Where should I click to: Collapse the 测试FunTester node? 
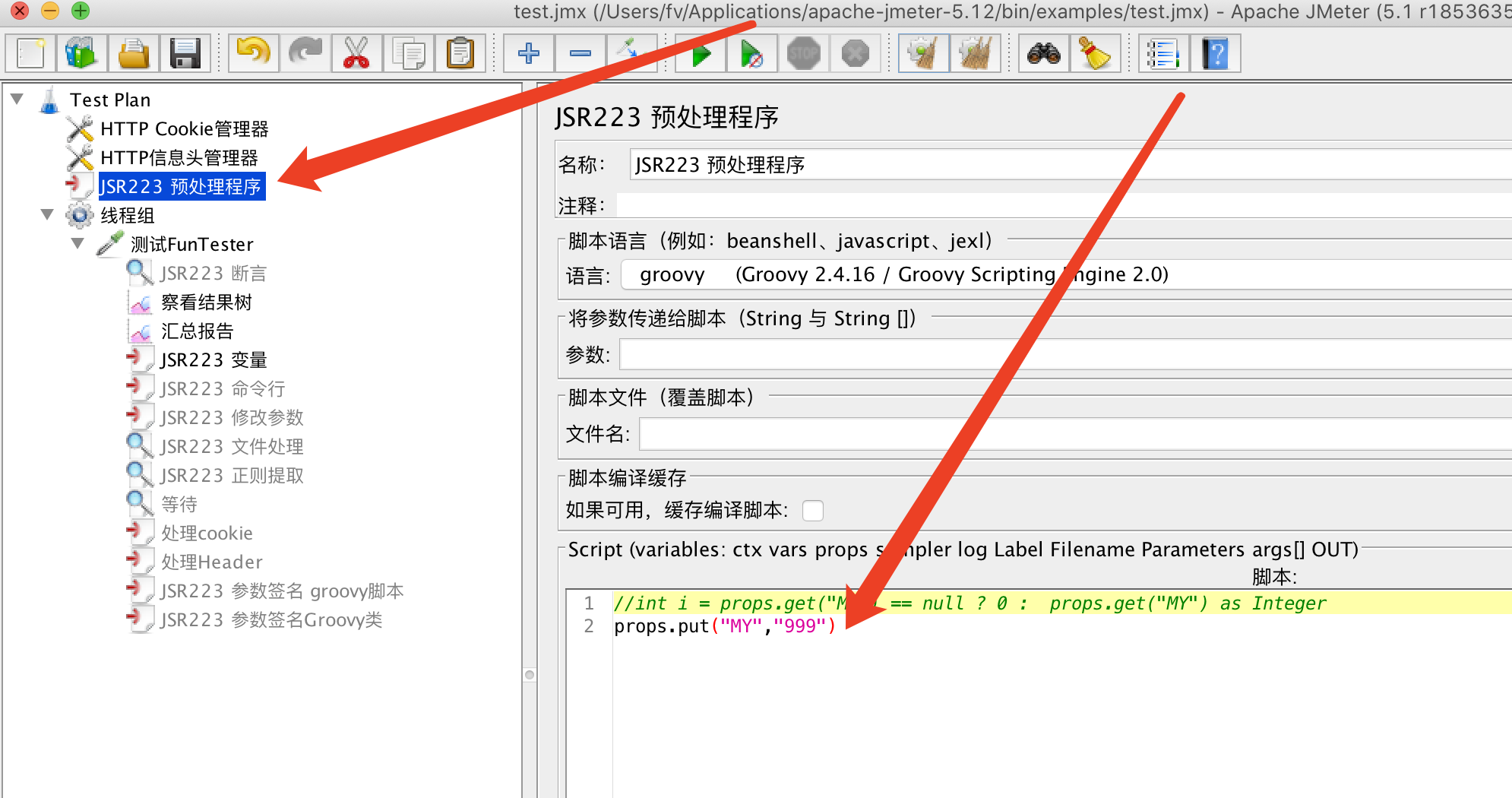click(x=77, y=244)
